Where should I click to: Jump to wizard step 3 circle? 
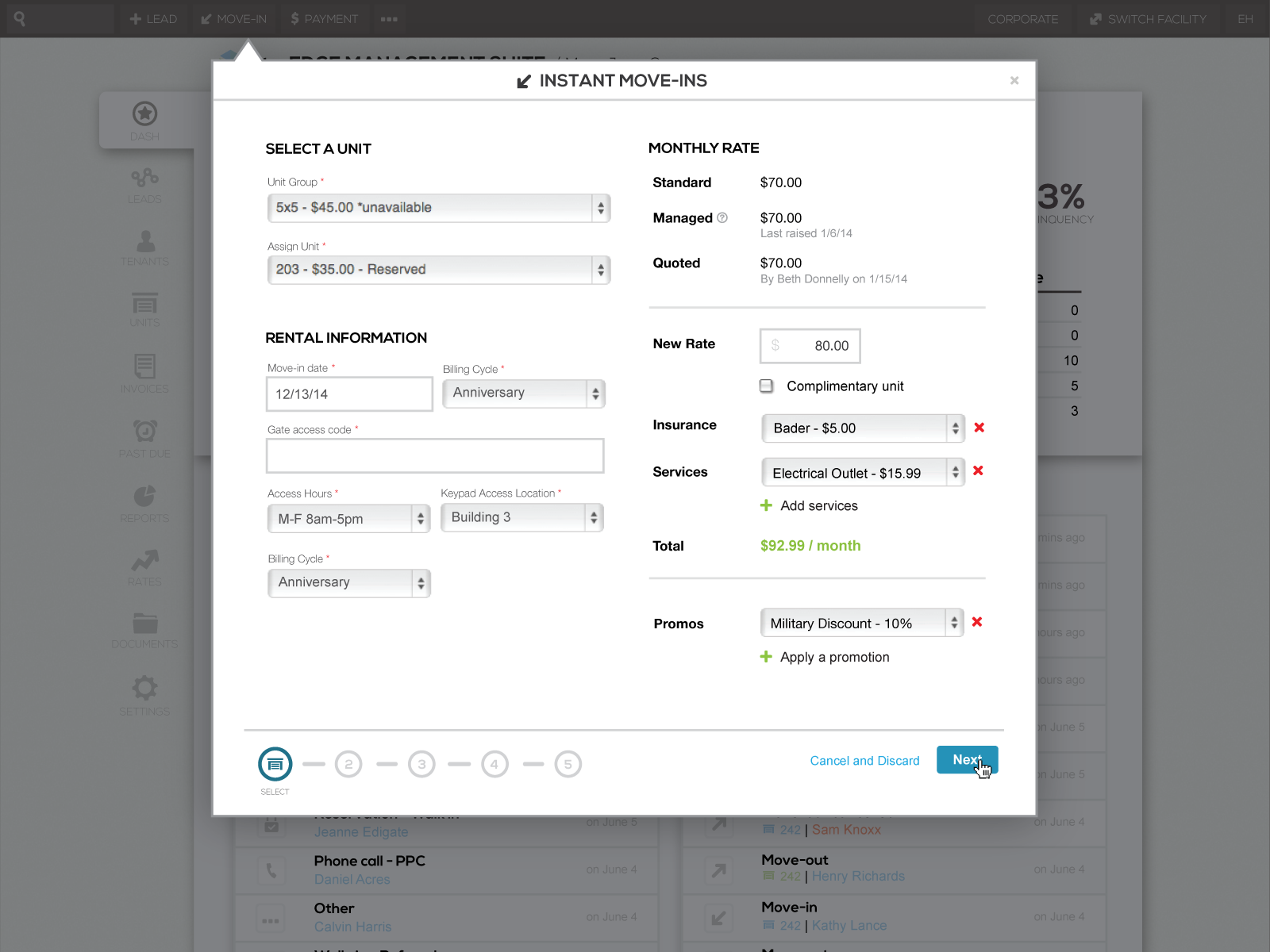421,764
